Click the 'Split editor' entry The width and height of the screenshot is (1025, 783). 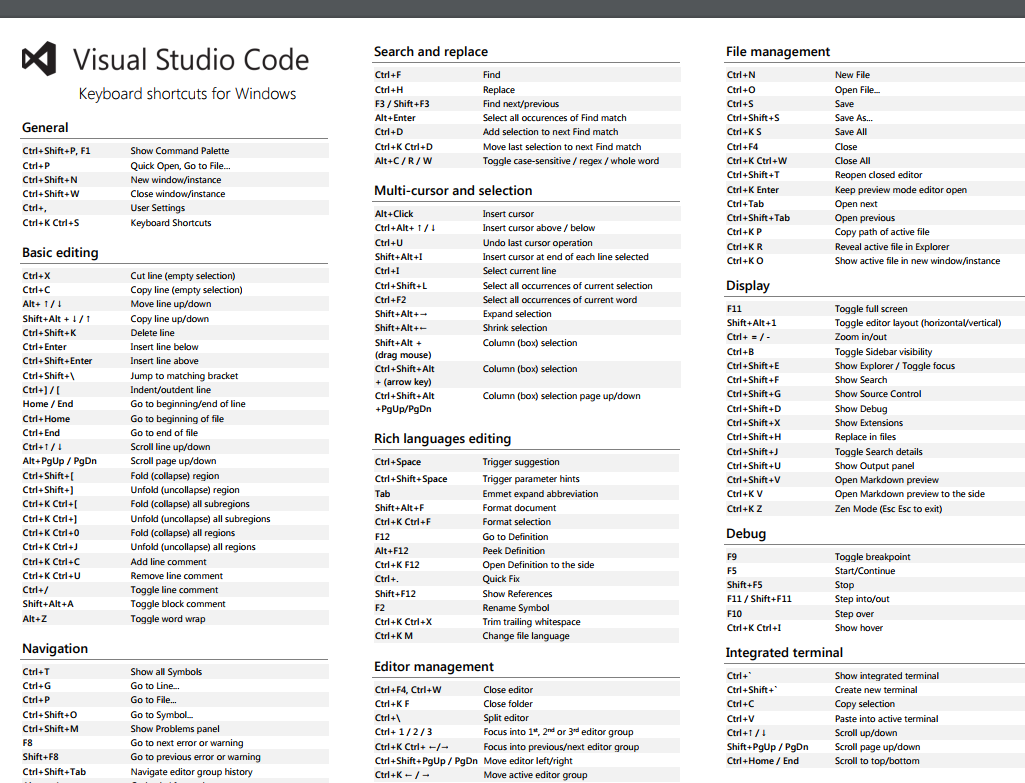tap(506, 718)
